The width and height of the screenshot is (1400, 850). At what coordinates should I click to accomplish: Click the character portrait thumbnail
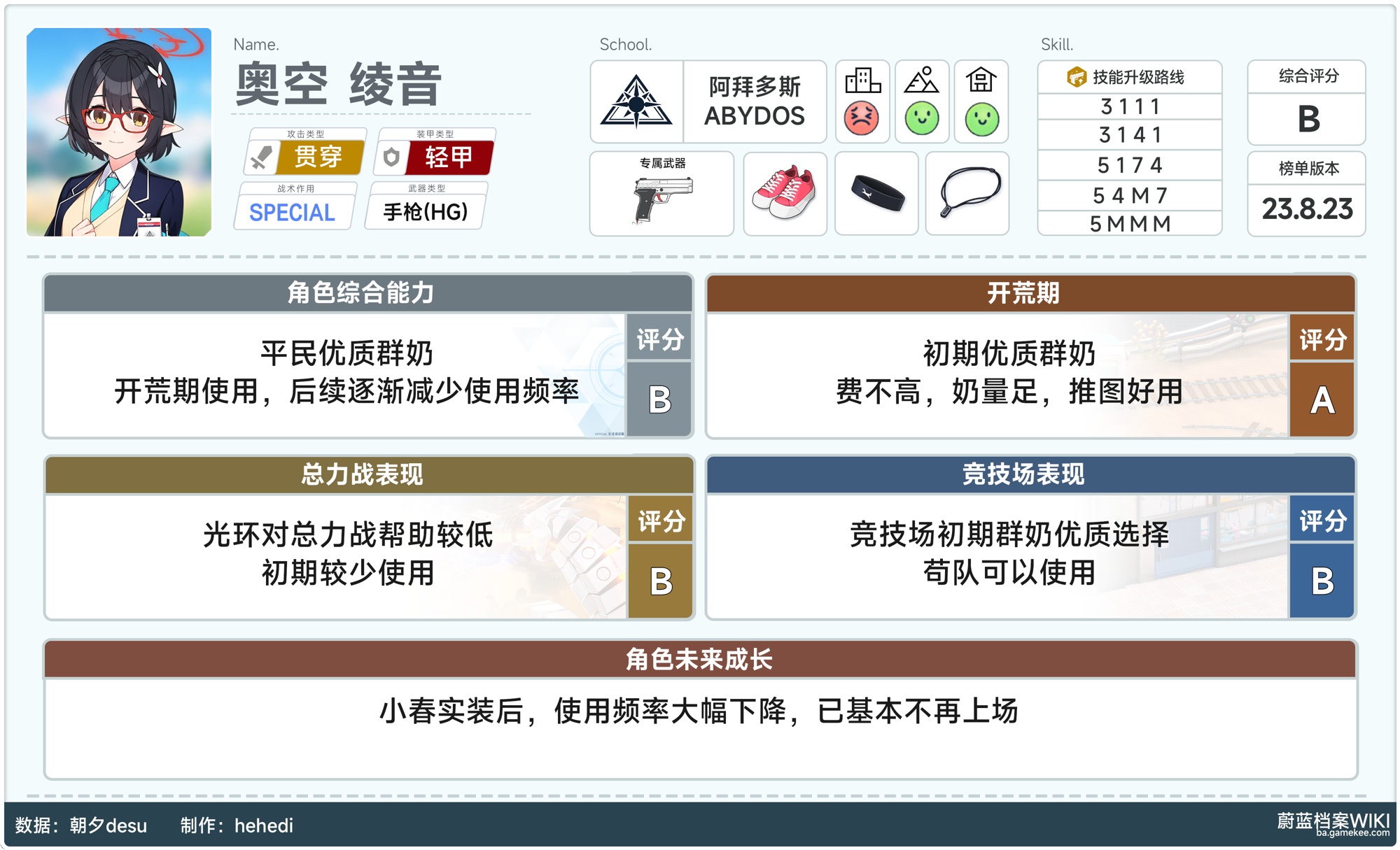pos(119,132)
